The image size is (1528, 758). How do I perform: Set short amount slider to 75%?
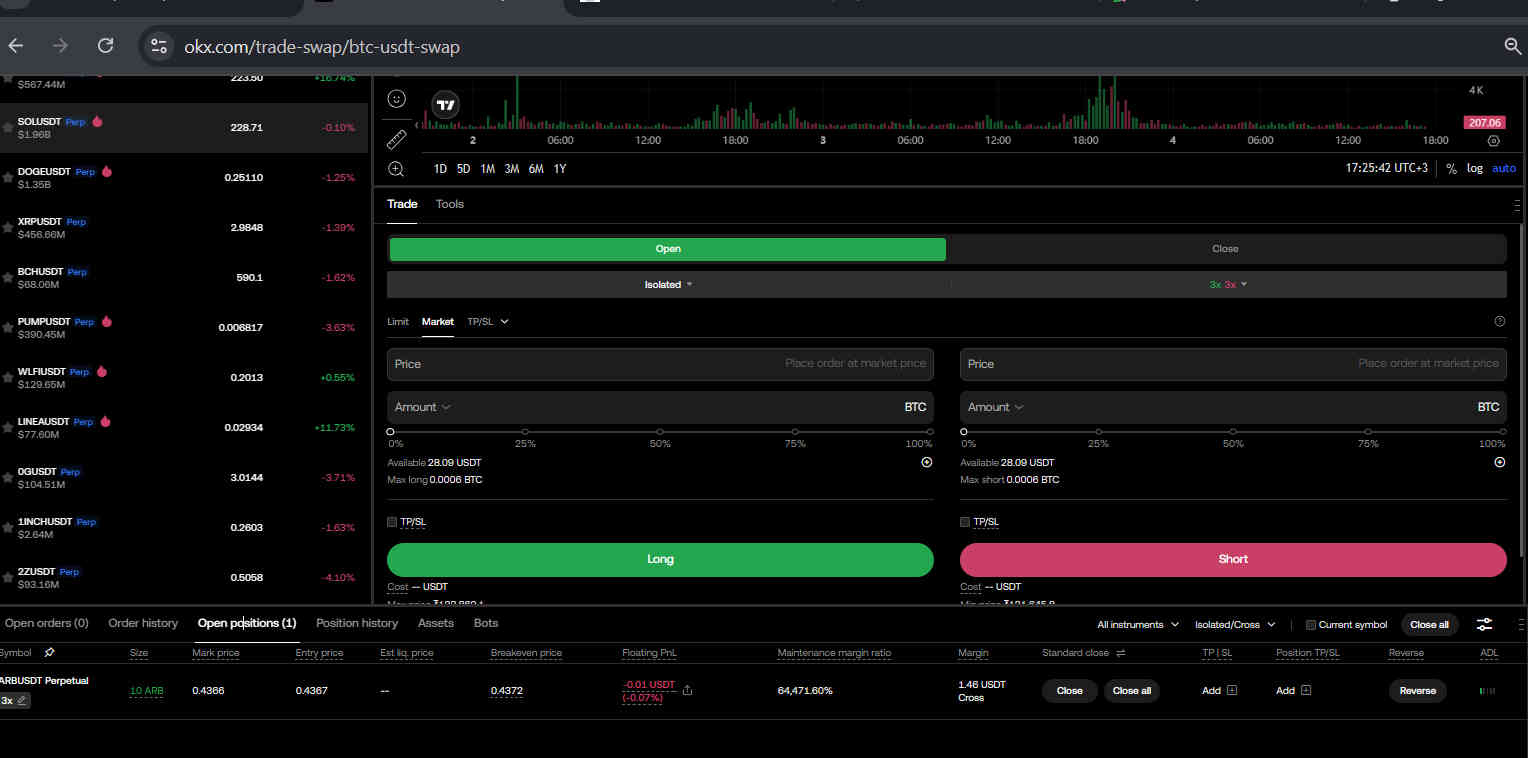(x=1368, y=432)
